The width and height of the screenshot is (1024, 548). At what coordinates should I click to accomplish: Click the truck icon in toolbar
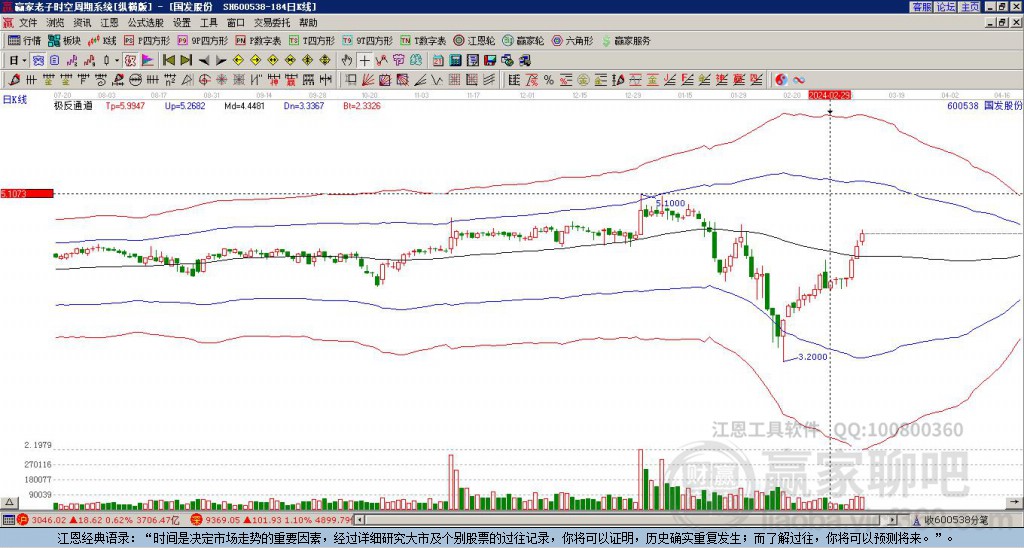(524, 61)
